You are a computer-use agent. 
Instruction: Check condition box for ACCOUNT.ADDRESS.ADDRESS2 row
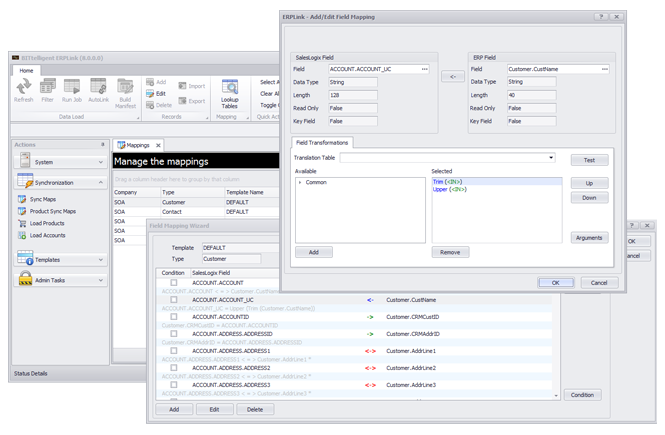coord(174,368)
